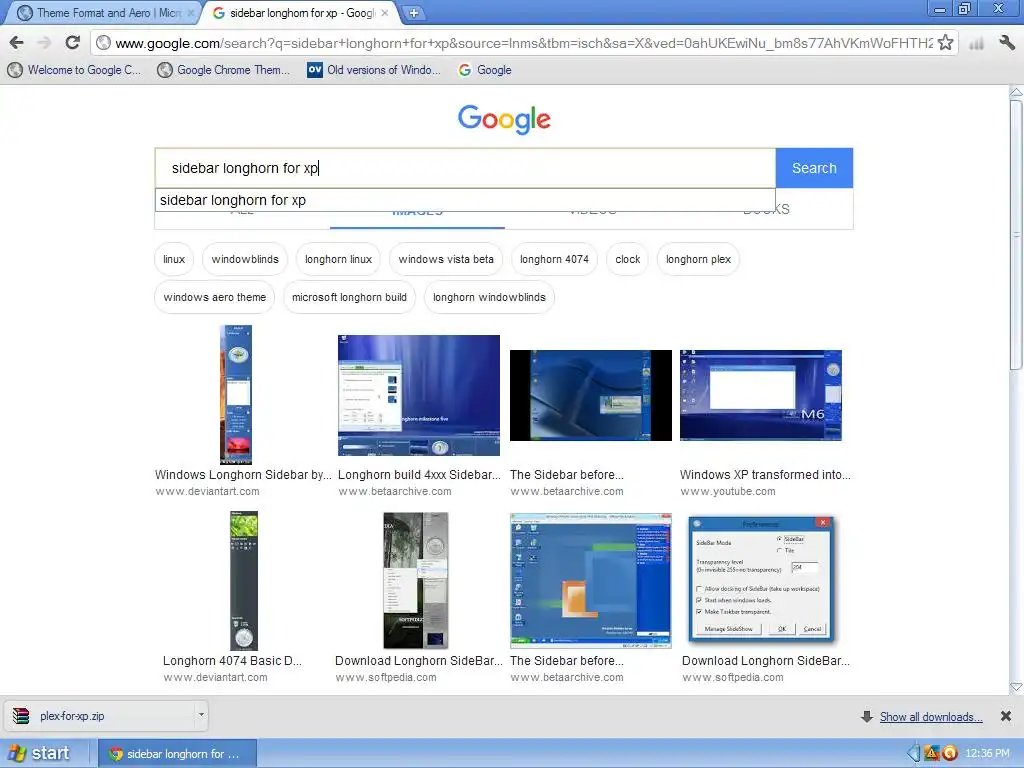The image size is (1024, 768).
Task: Open Google Chrome Themes bookmark
Action: point(224,70)
